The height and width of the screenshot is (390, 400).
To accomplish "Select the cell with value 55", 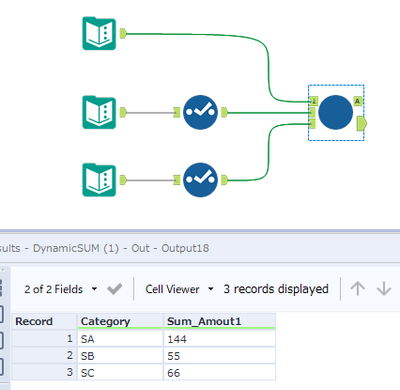I will tap(220, 356).
